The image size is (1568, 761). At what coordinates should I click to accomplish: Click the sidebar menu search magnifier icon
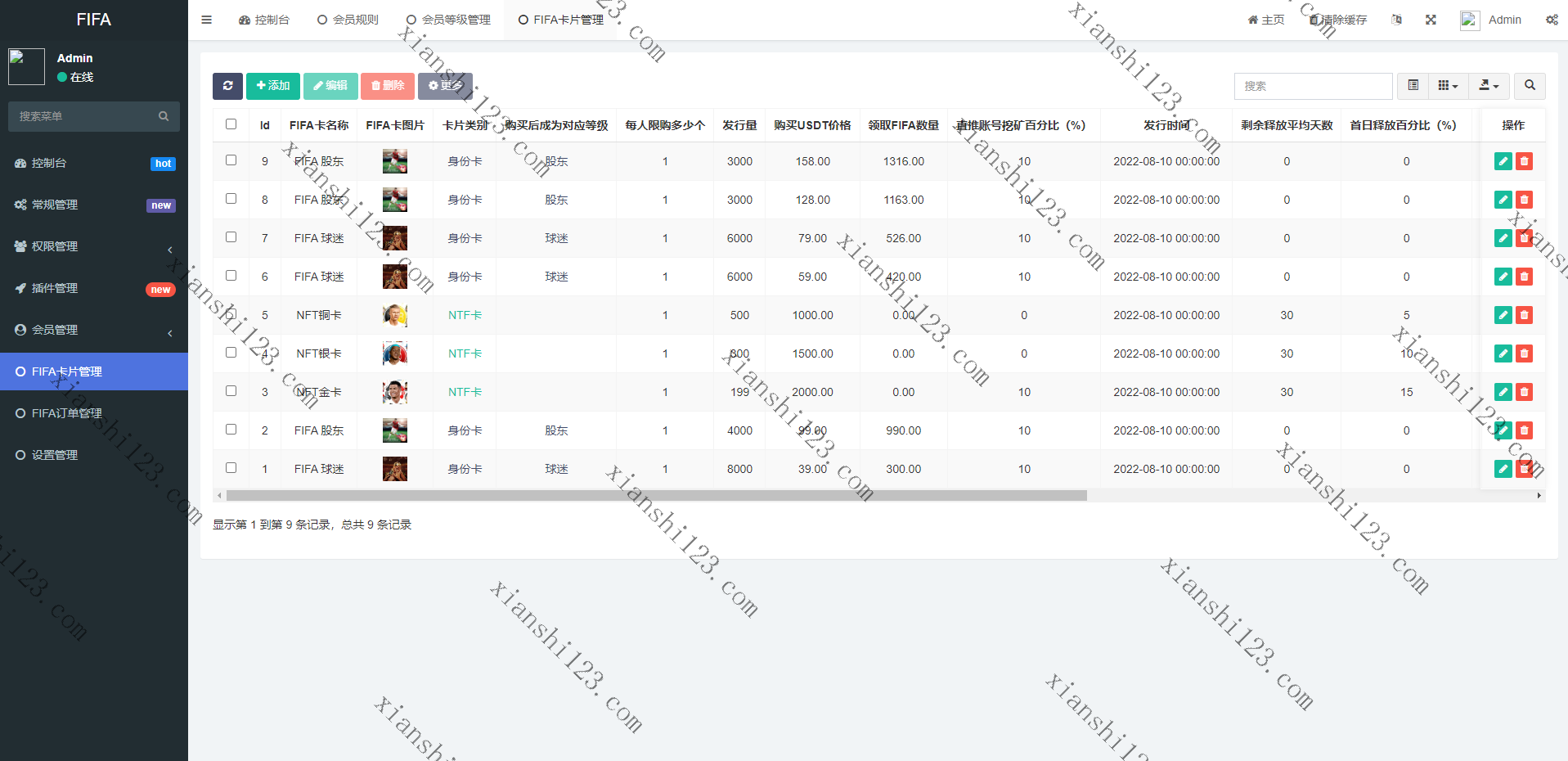tap(164, 116)
